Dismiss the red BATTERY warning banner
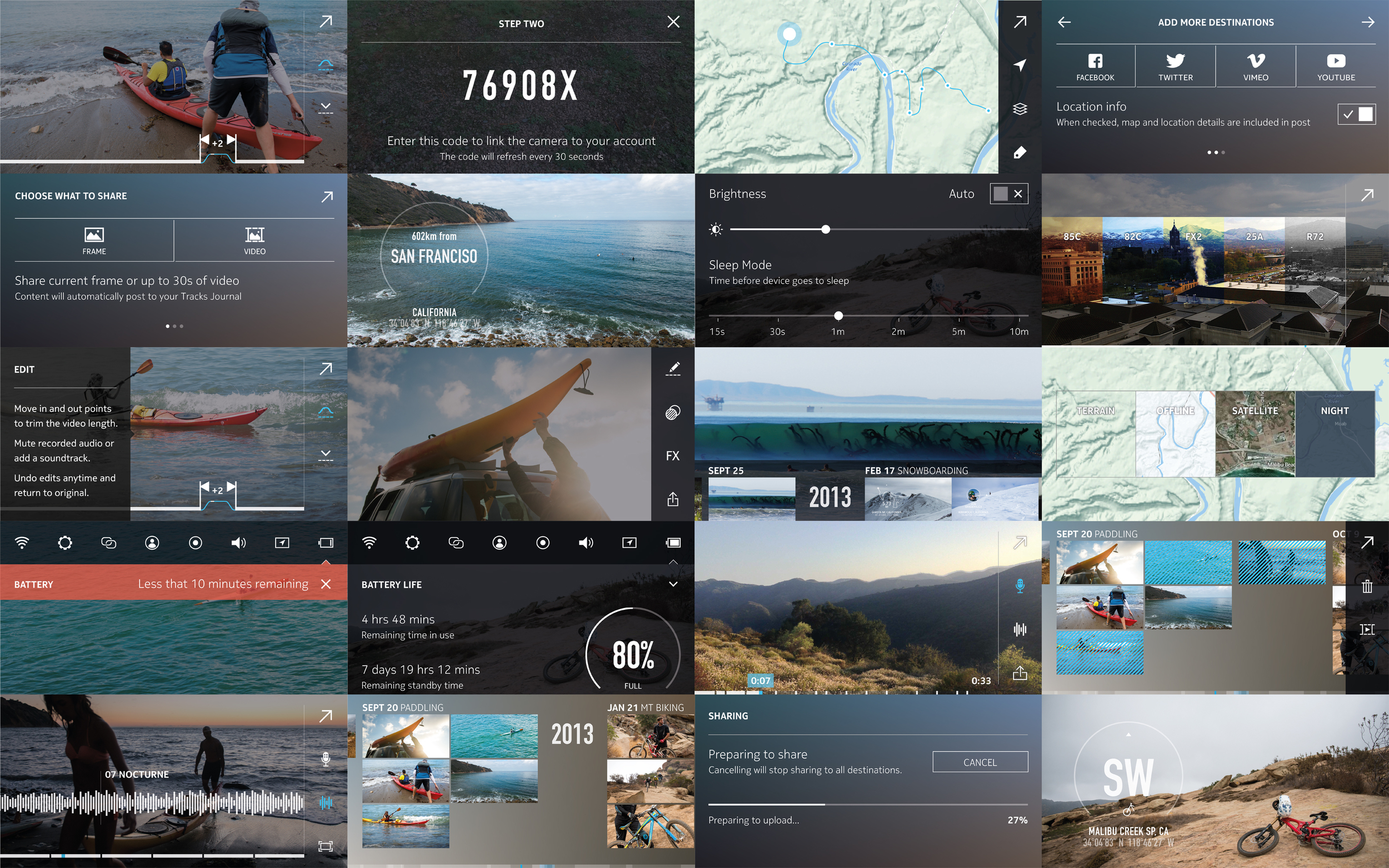This screenshot has width=1389, height=868. (326, 584)
